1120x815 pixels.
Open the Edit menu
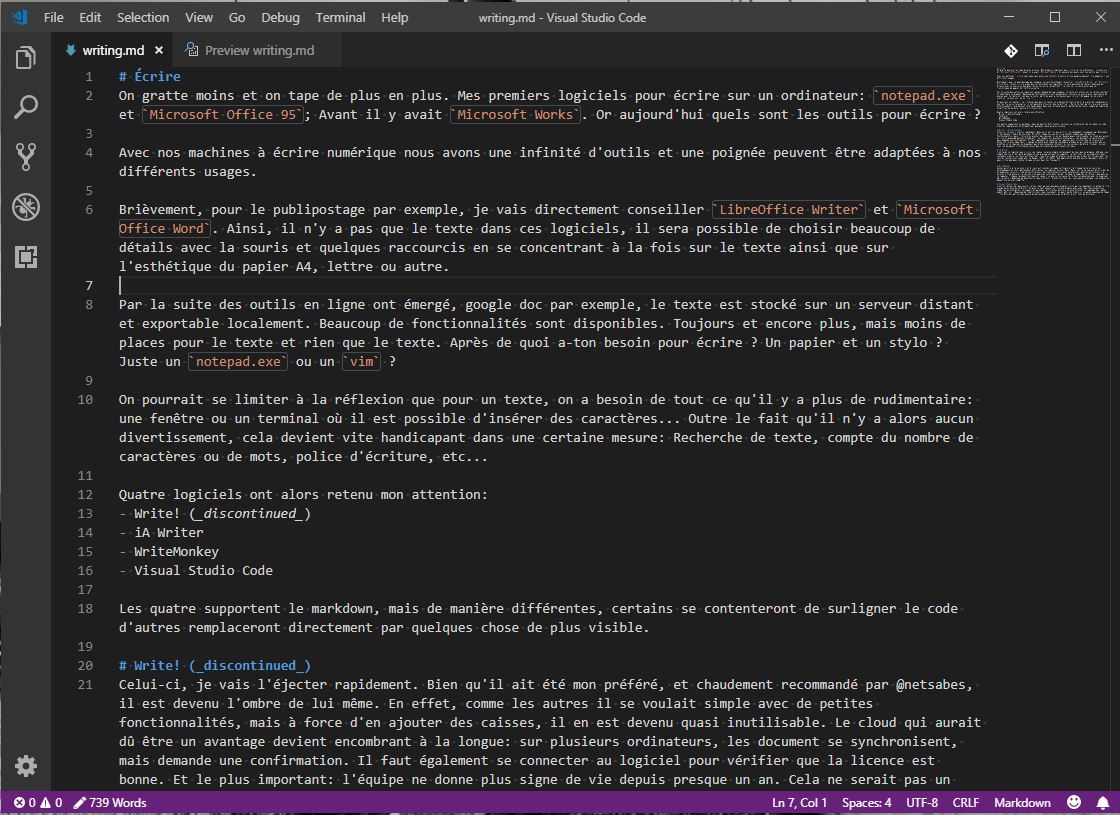[x=90, y=17]
